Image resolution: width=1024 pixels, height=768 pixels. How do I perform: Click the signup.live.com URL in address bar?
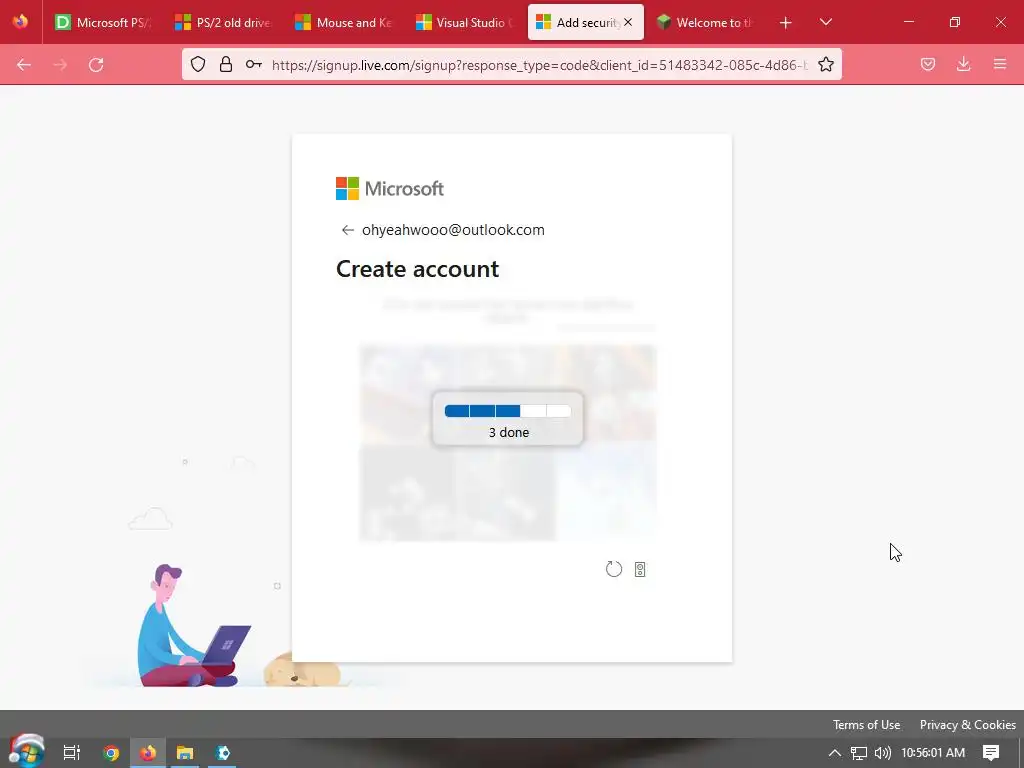(x=539, y=65)
